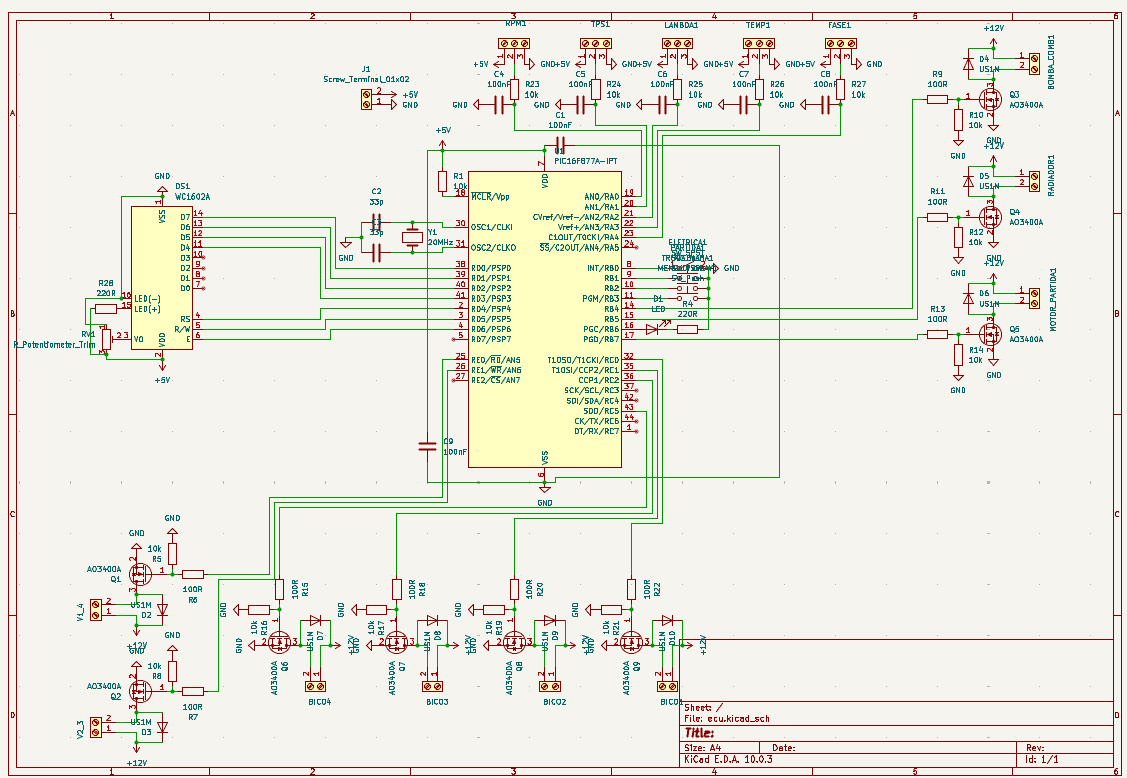Image resolution: width=1127 pixels, height=778 pixels.
Task: Click the Q4 AO3400A MOSFET symbol
Action: pos(990,216)
